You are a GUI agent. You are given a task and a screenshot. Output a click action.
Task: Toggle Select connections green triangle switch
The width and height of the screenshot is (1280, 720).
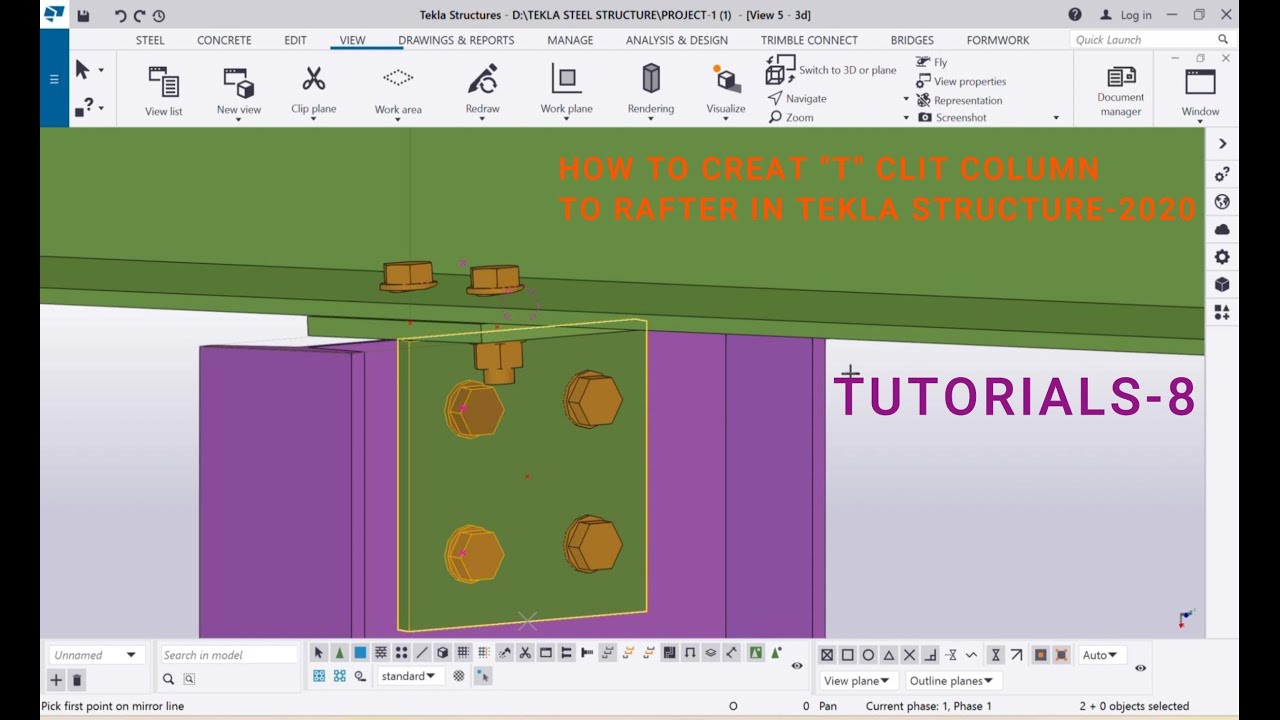tap(340, 653)
